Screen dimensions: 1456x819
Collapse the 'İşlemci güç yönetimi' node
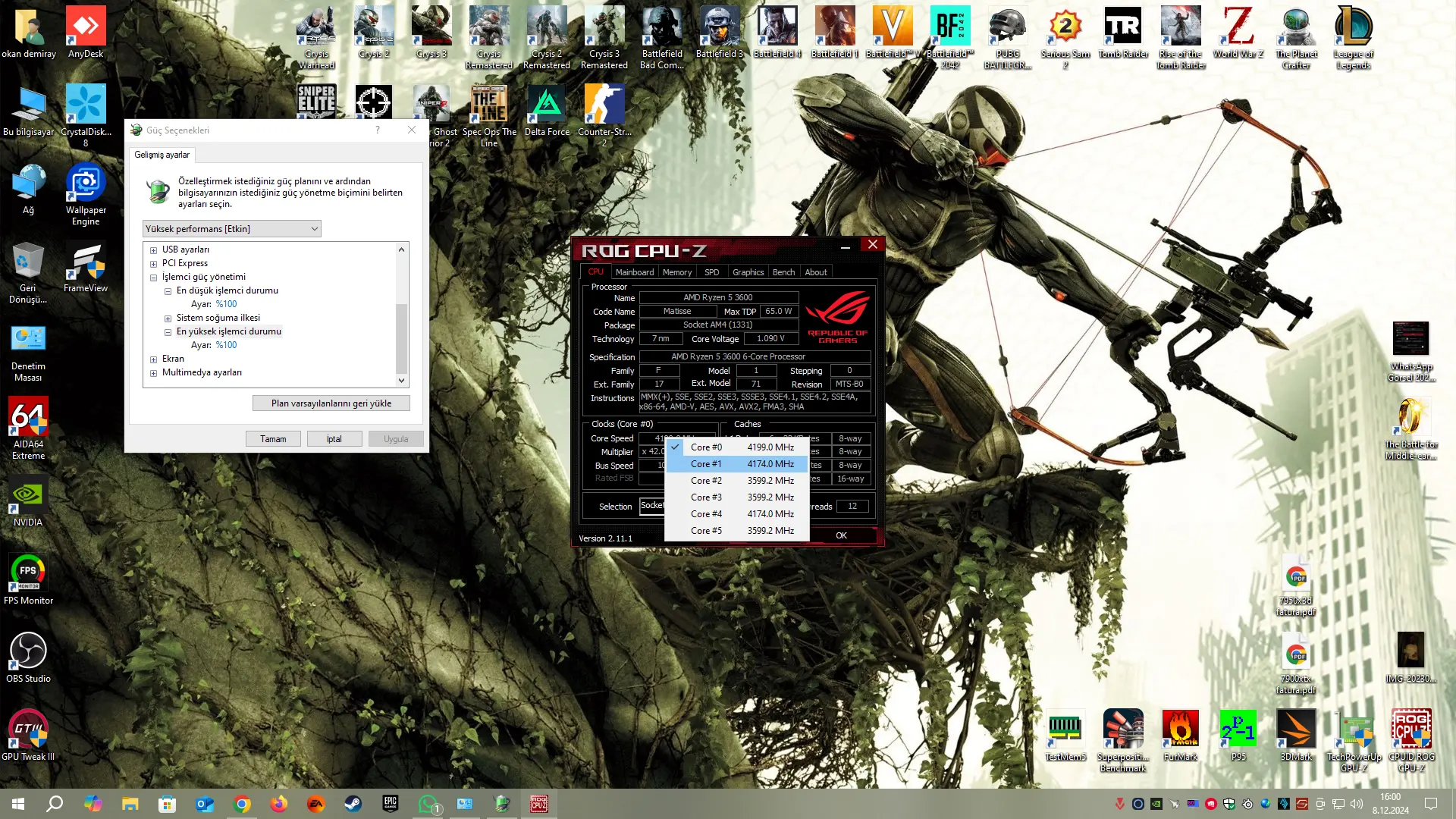coord(154,278)
